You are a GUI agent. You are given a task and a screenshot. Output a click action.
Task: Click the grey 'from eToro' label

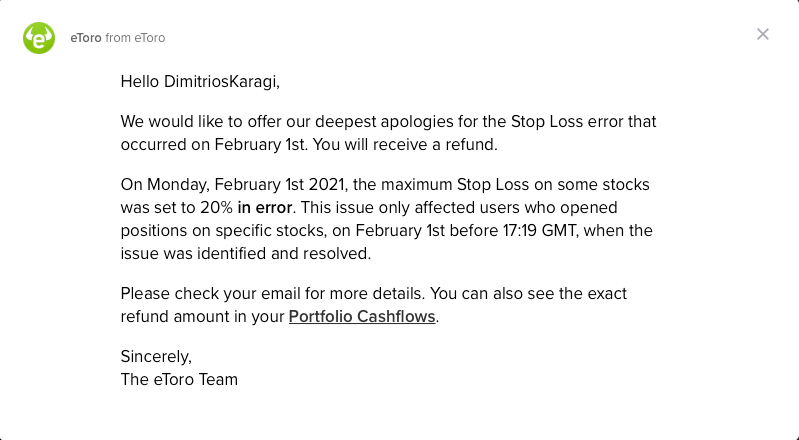[135, 38]
